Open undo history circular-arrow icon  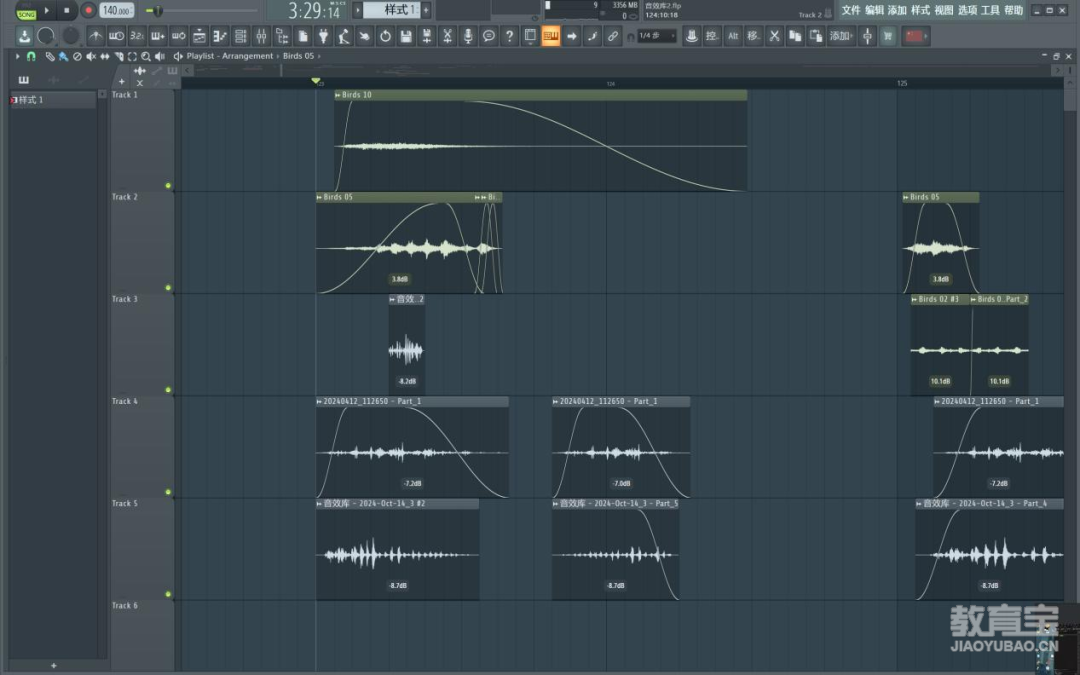click(x=385, y=36)
